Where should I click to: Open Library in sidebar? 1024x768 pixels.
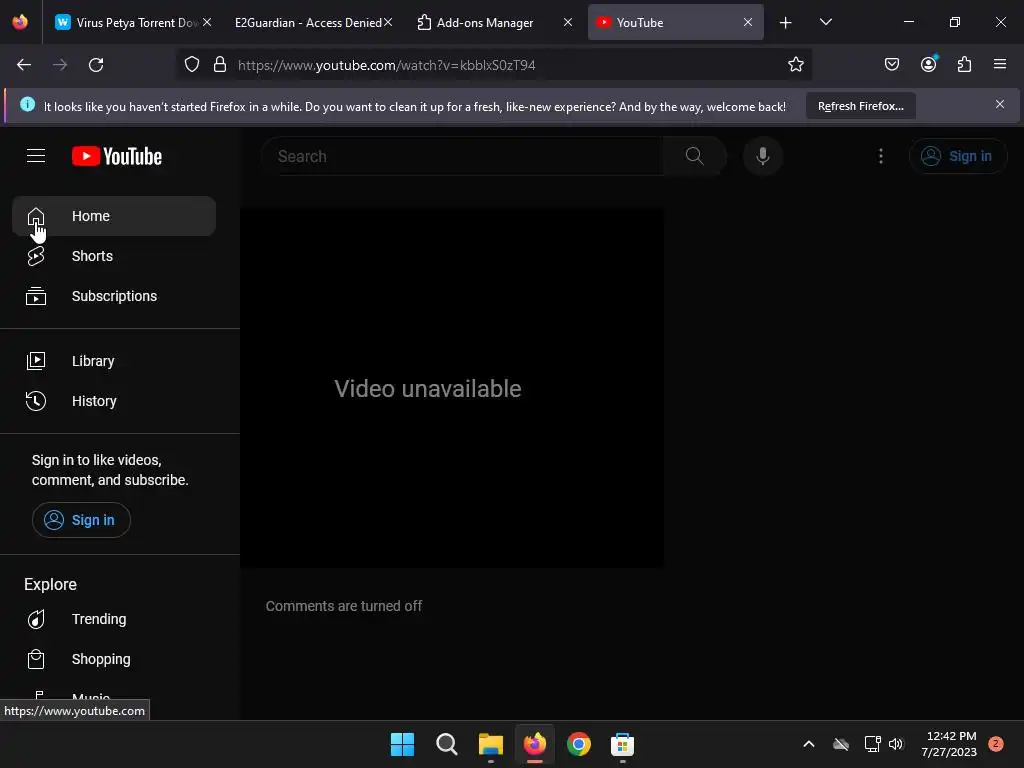coord(114,361)
